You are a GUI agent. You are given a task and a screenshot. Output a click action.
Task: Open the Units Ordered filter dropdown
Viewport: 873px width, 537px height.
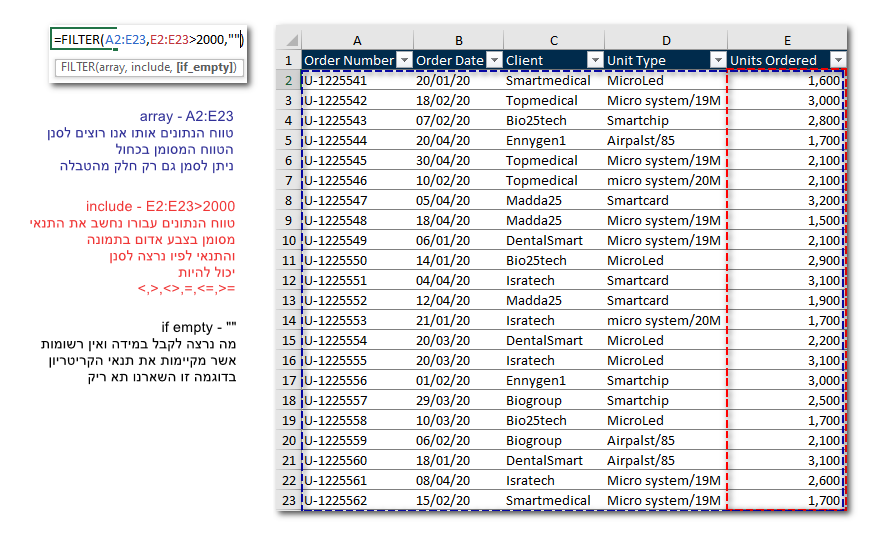coord(838,60)
